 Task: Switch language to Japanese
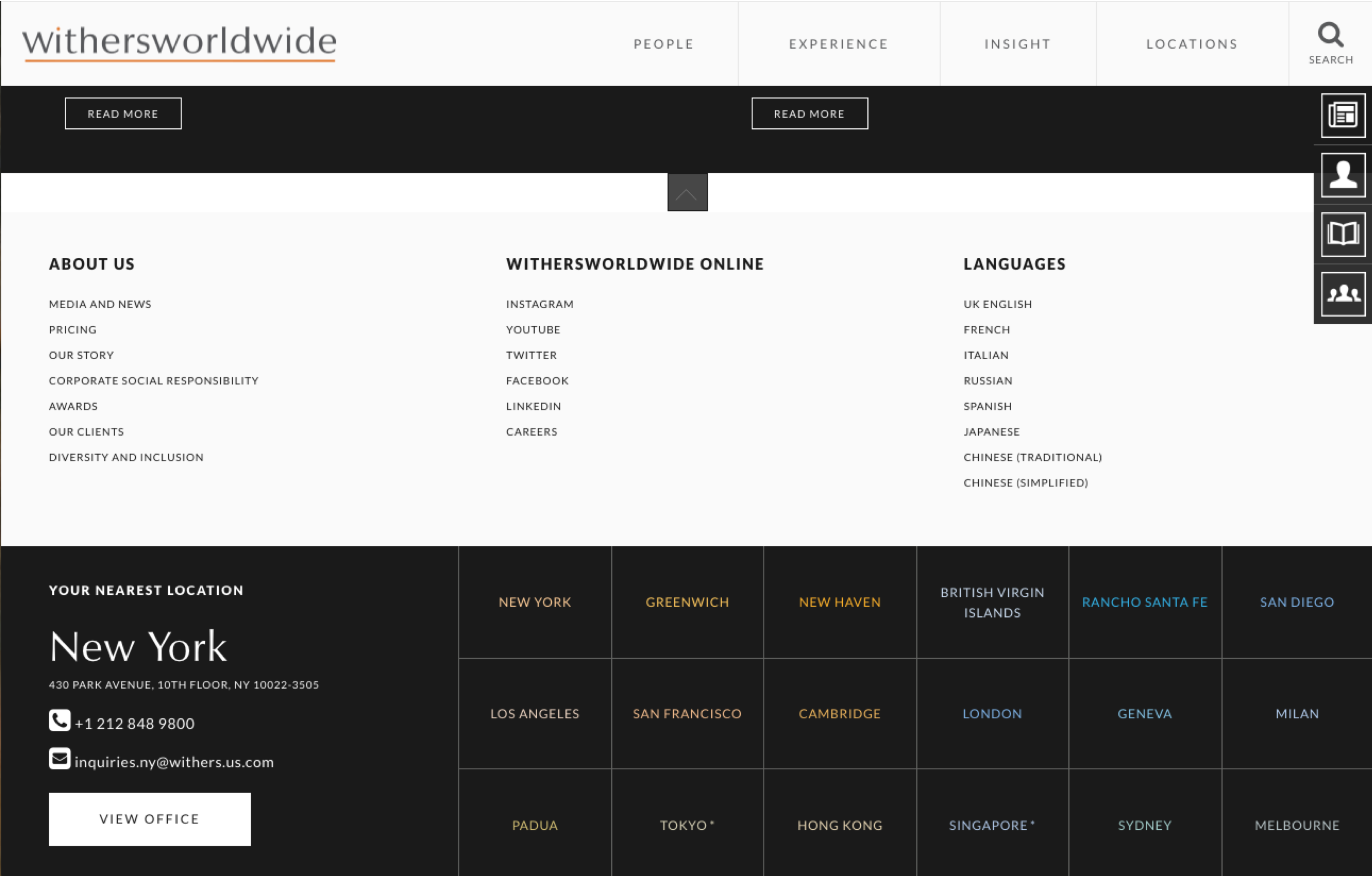pos(992,432)
